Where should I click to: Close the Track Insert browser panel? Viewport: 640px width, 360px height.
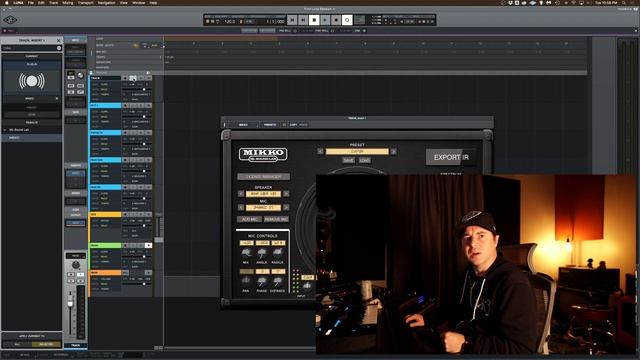58,40
